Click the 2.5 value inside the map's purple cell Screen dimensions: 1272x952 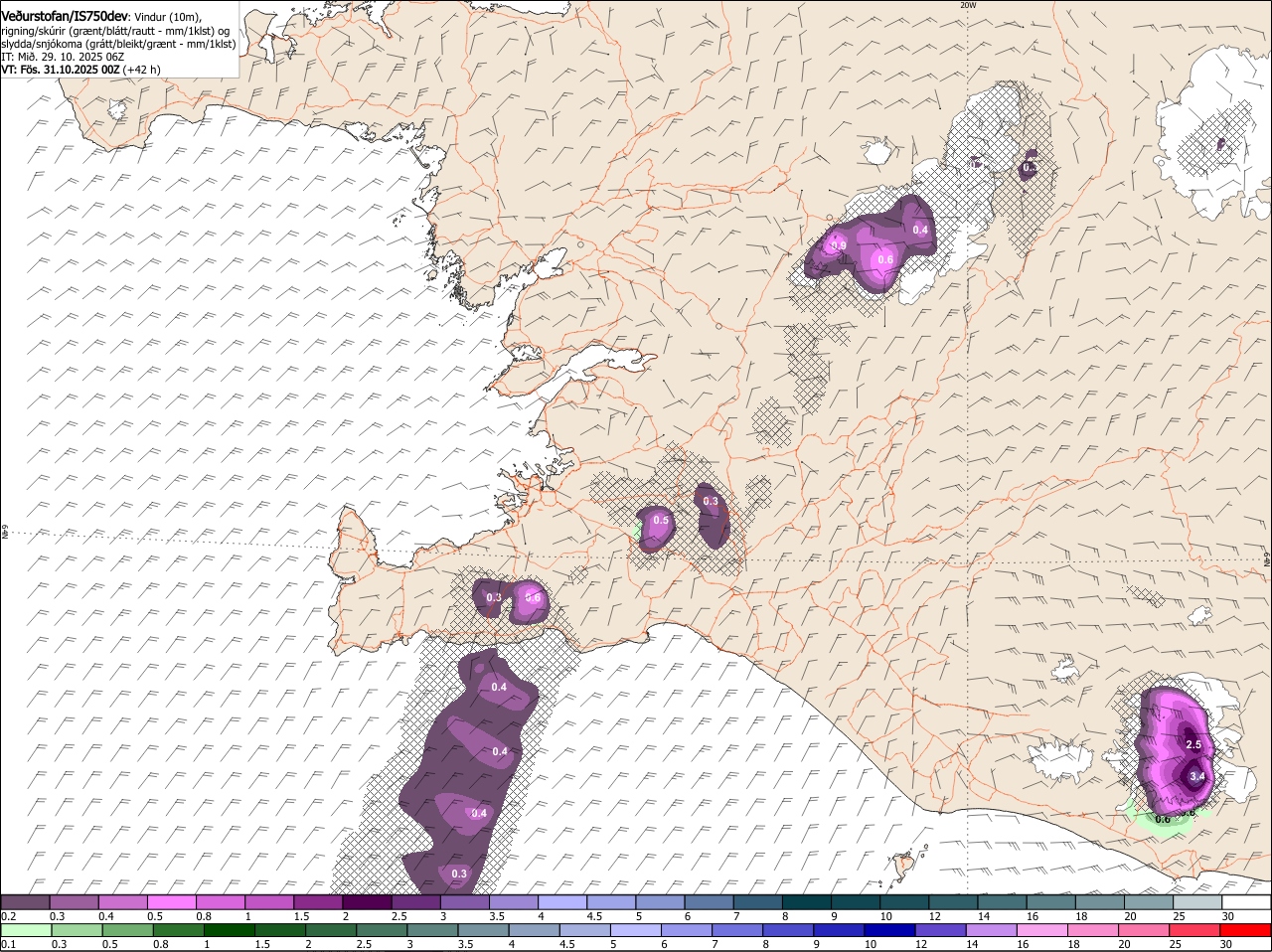[x=1193, y=744]
